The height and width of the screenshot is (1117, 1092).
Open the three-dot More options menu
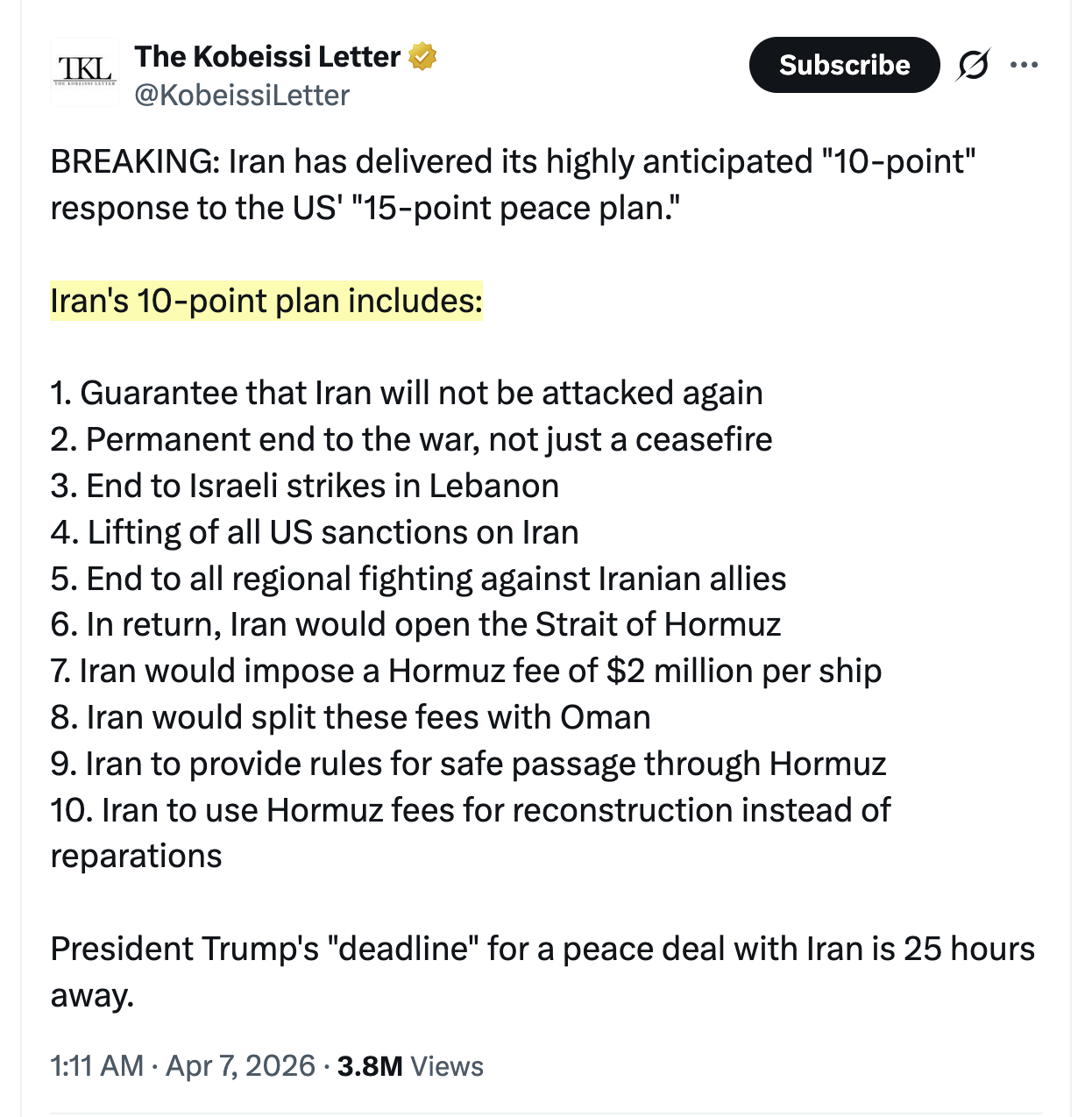(x=1024, y=65)
